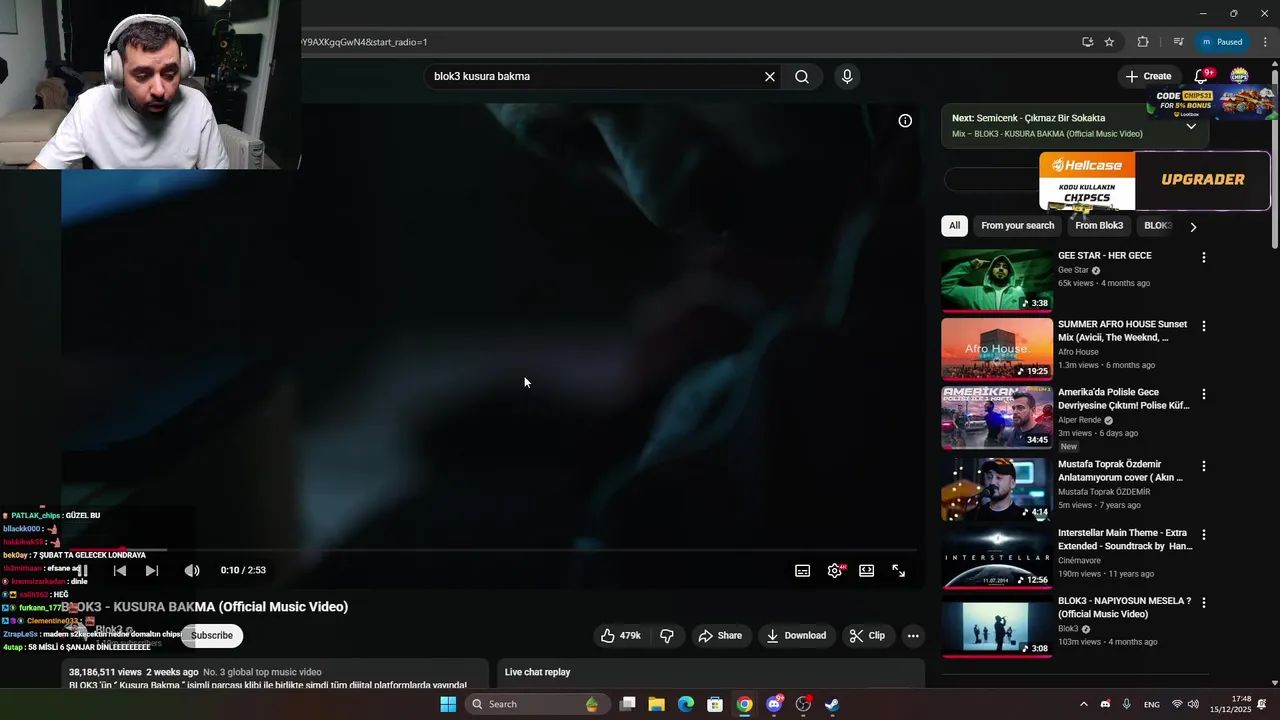Dislike the video

(667, 636)
